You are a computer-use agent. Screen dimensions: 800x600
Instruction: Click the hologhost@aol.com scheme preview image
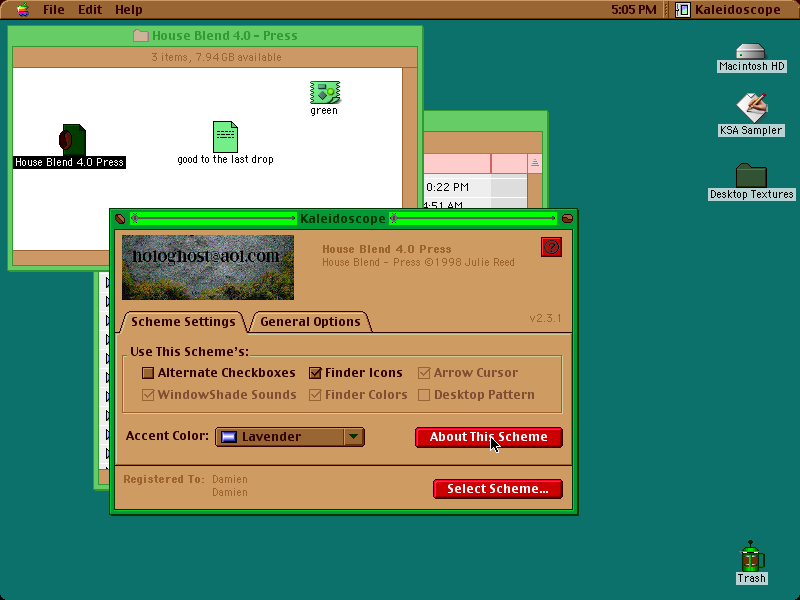(208, 267)
